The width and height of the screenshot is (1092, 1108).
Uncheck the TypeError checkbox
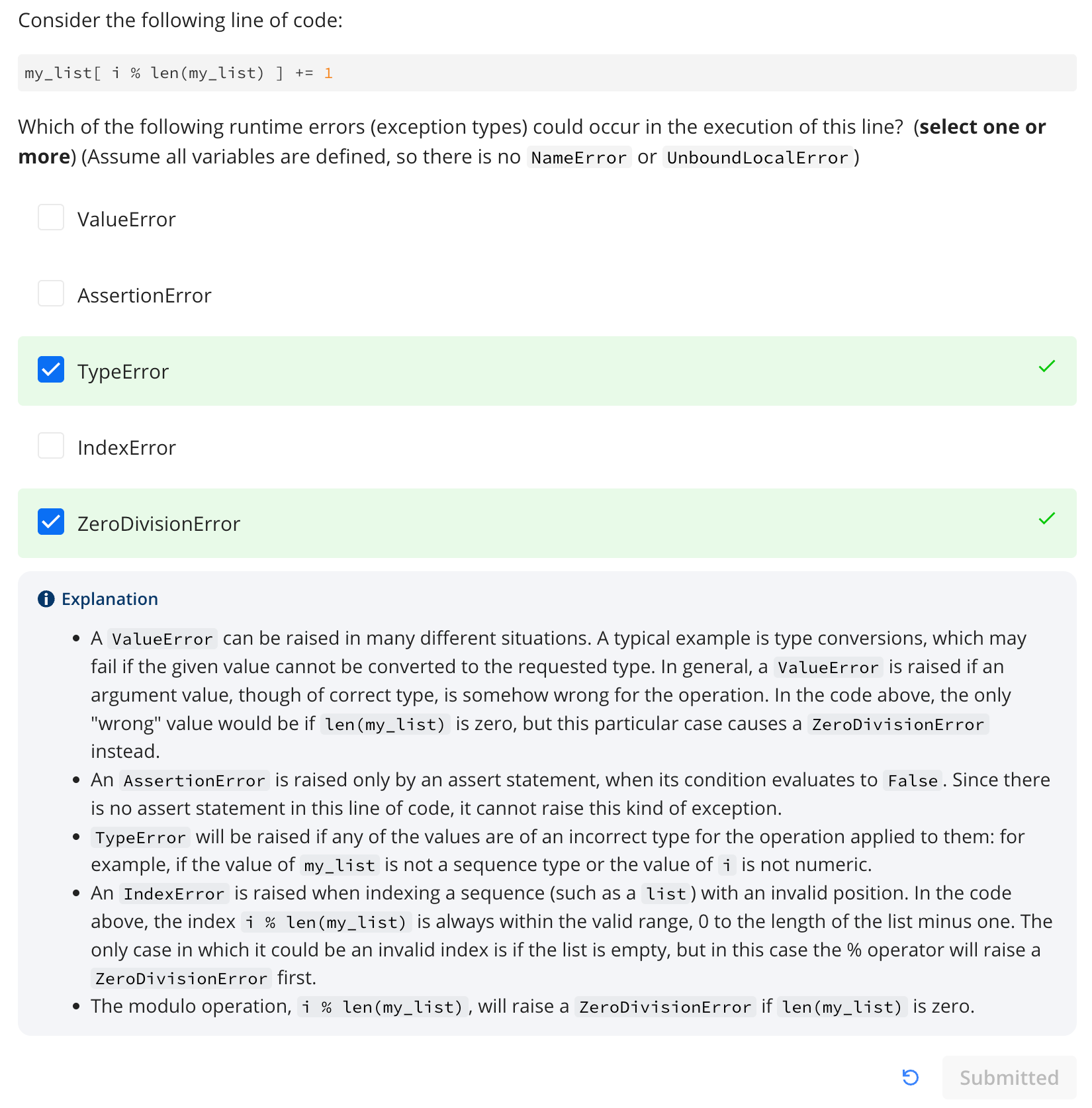(51, 369)
